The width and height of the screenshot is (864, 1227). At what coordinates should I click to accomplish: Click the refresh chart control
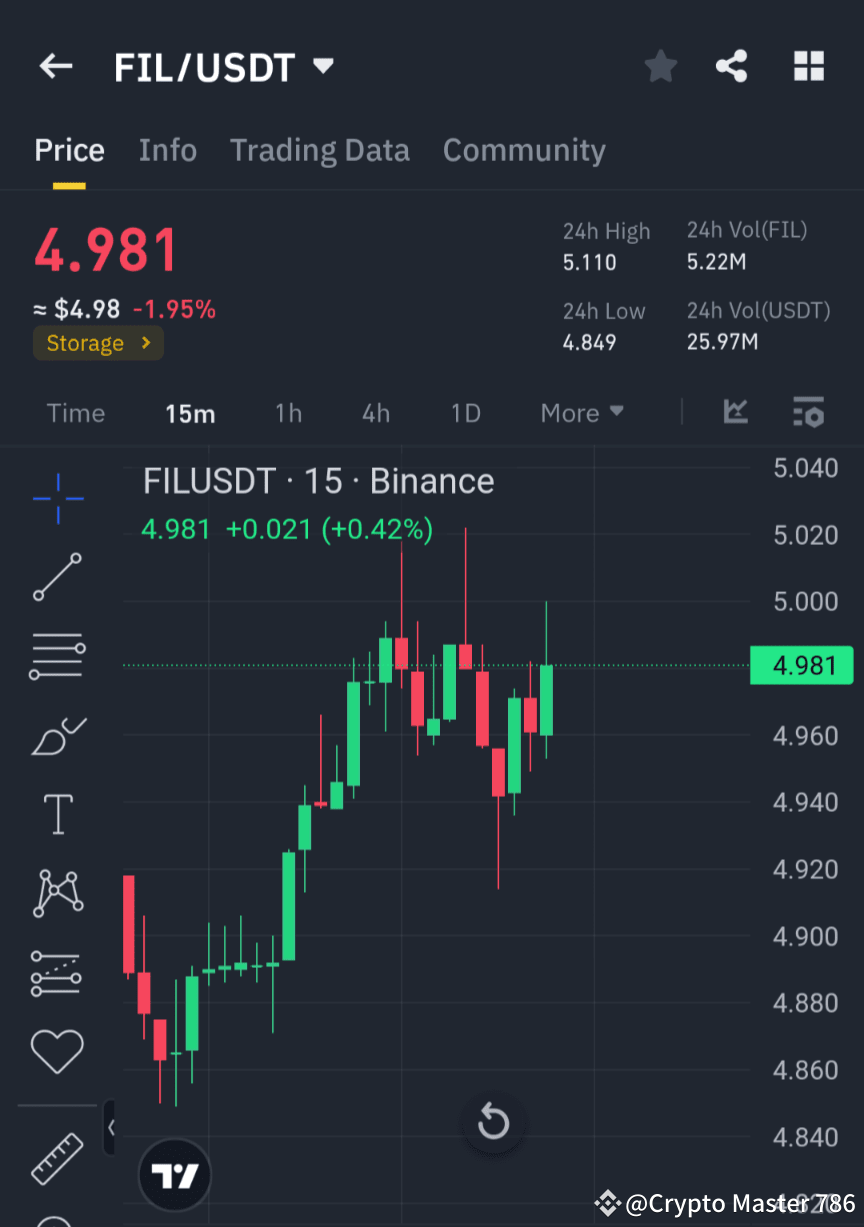(493, 1121)
